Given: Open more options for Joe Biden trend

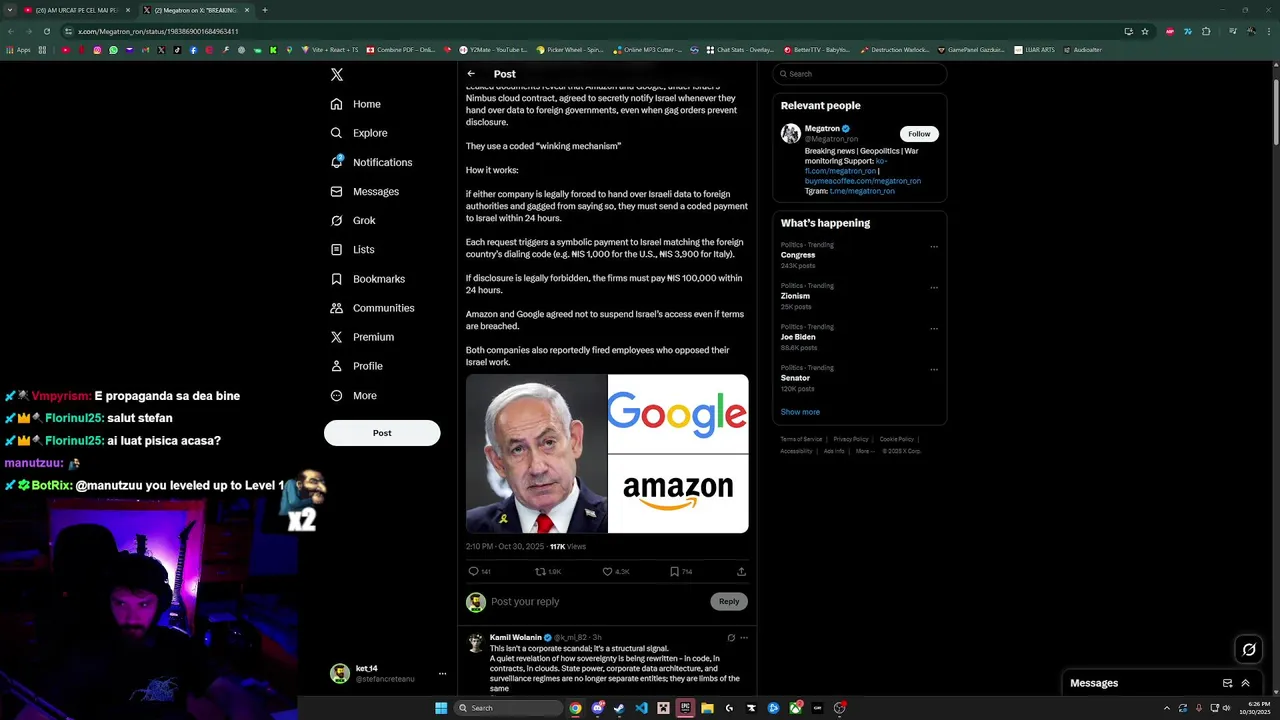Looking at the screenshot, I should pyautogui.click(x=934, y=329).
